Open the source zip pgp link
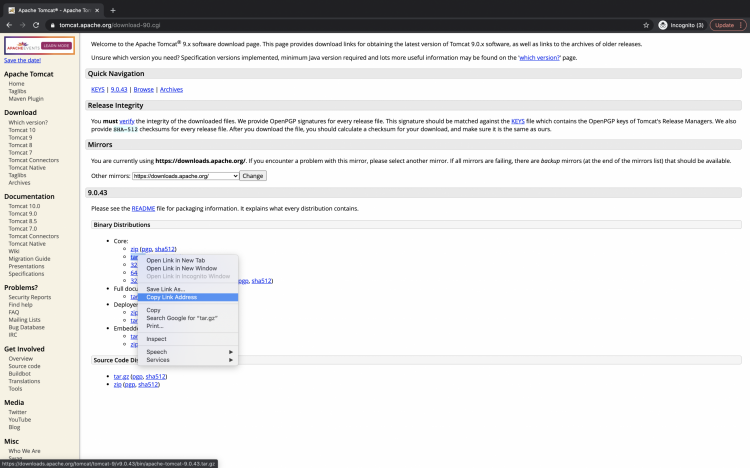The height and width of the screenshot is (468, 750). pyautogui.click(x=130, y=384)
